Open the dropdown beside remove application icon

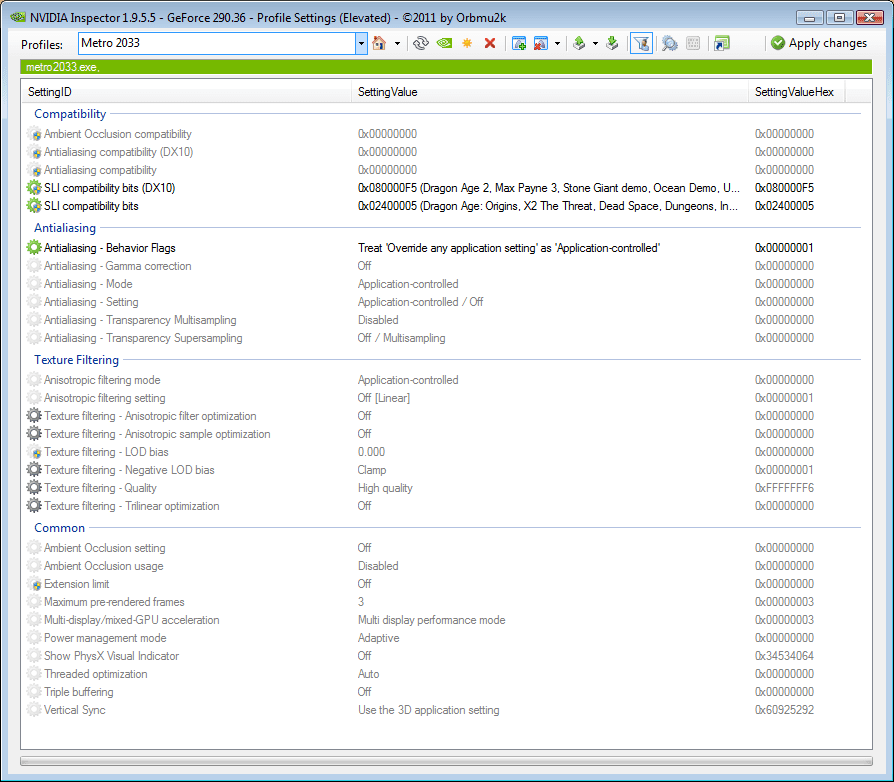(x=557, y=44)
